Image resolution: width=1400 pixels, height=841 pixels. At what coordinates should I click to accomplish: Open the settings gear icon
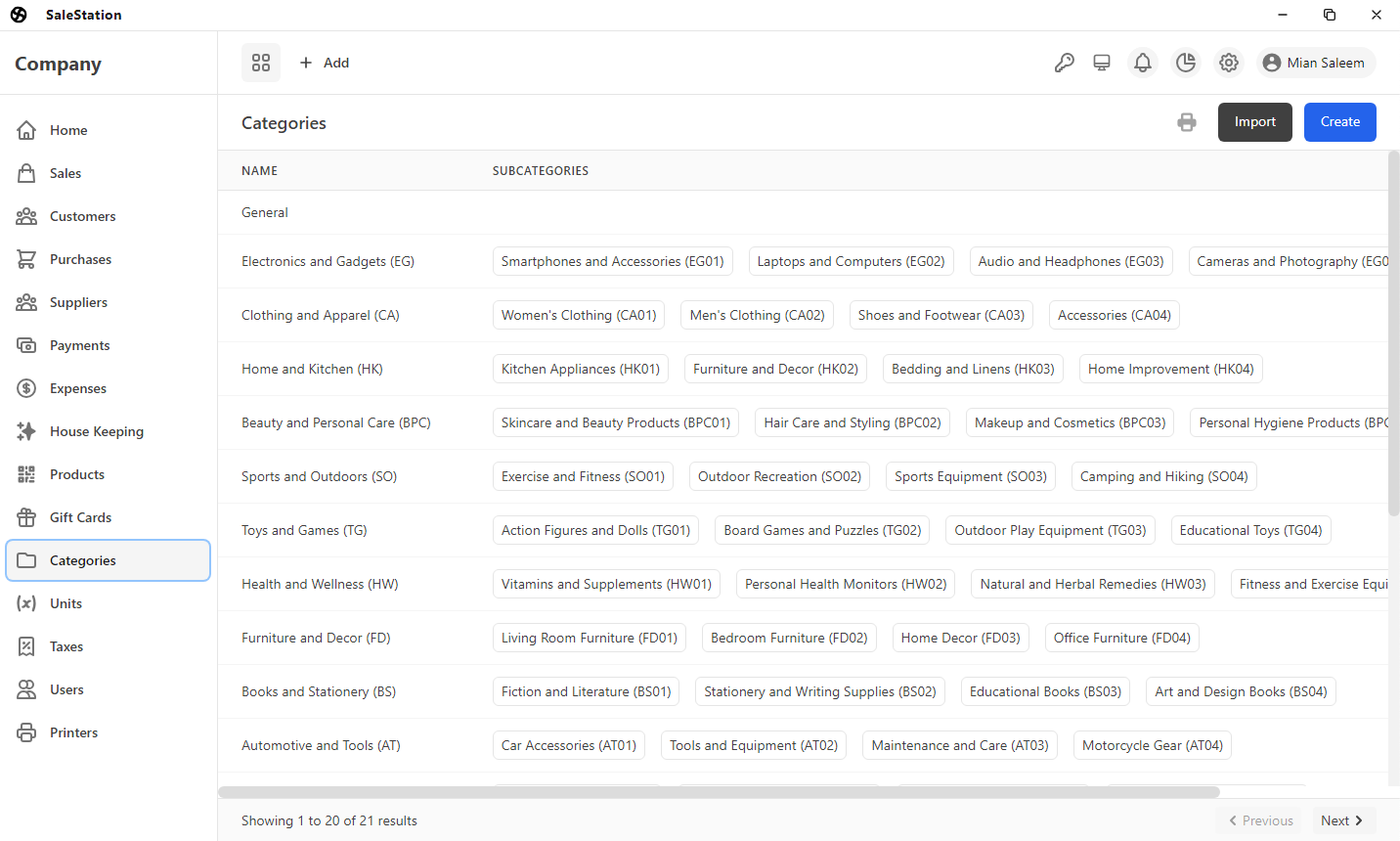pyautogui.click(x=1229, y=63)
